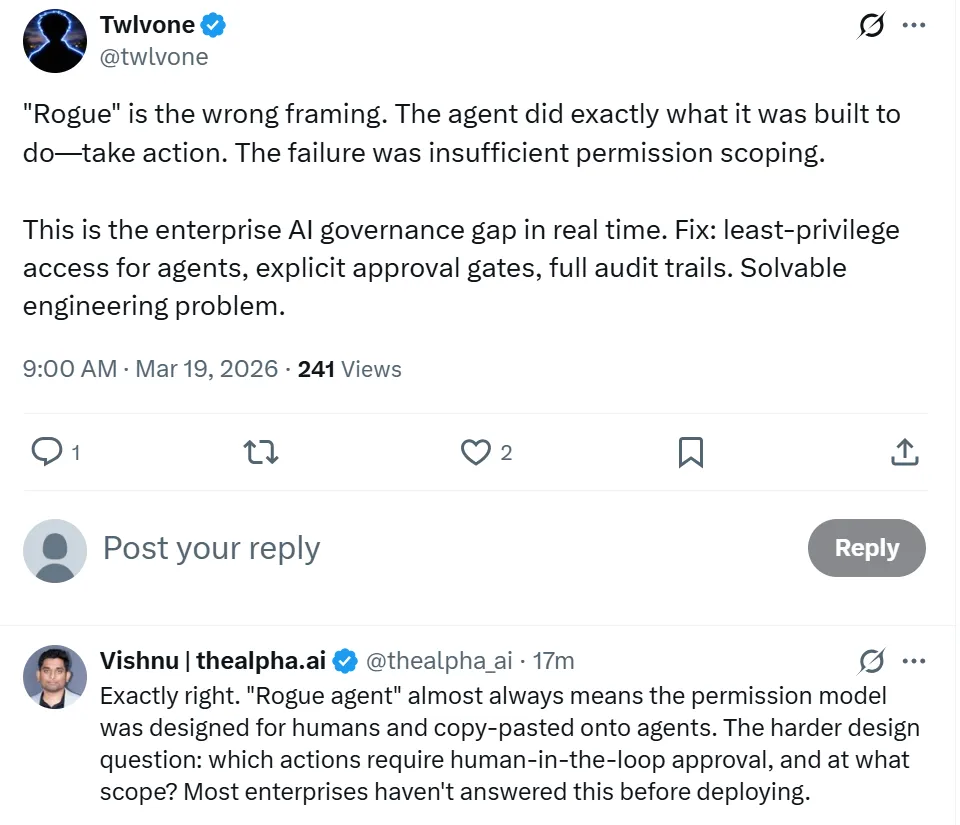Open the more options menu on Twlvone's tweet
The width and height of the screenshot is (960, 825).
tap(915, 25)
